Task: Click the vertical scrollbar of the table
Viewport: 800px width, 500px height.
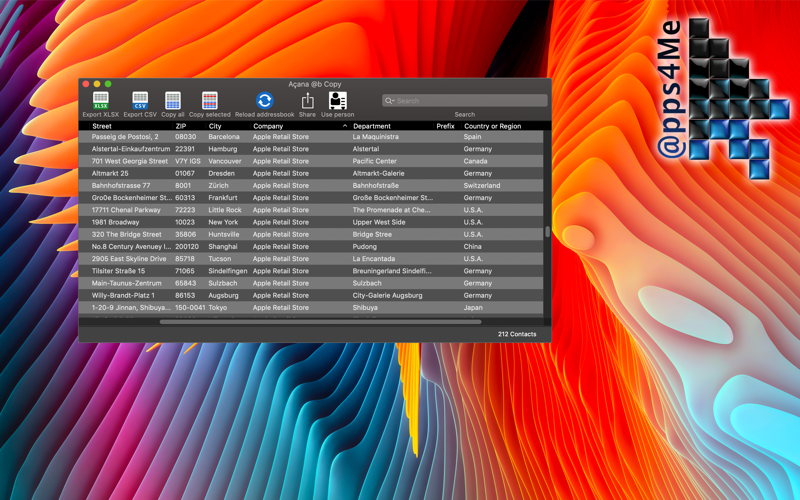Action: [547, 231]
